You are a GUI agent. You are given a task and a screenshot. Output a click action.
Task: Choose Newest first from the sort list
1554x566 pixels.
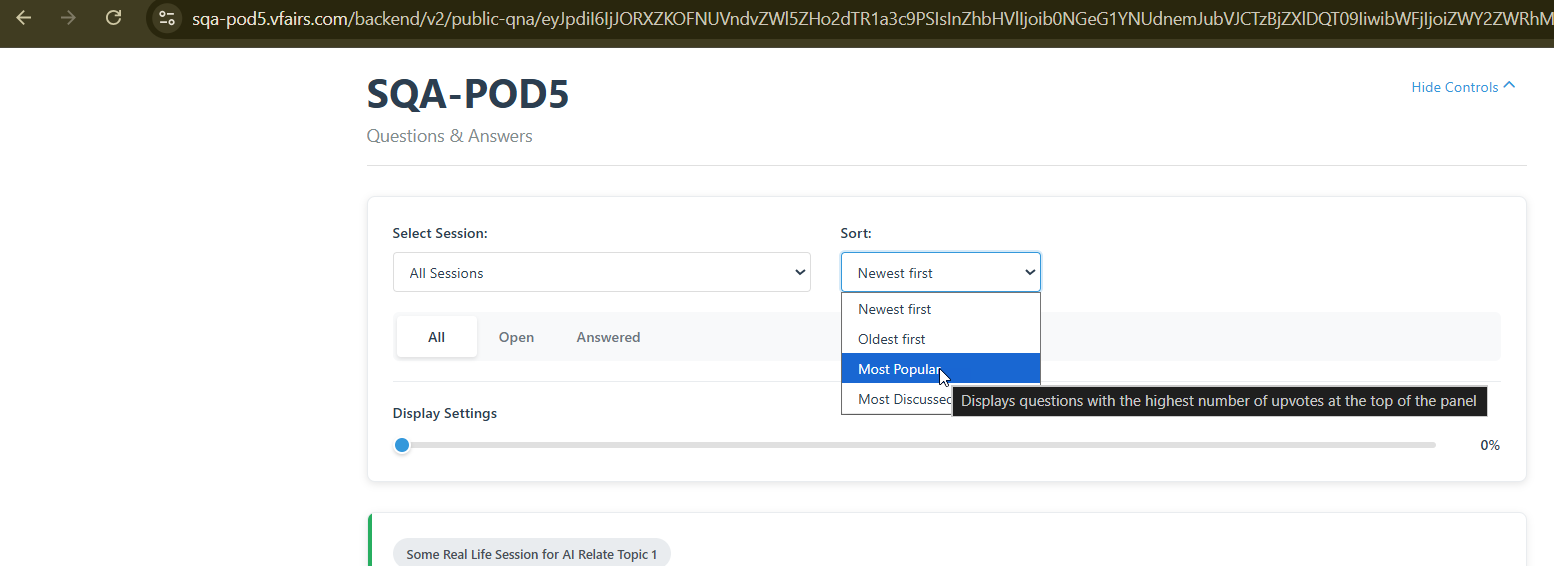click(894, 309)
